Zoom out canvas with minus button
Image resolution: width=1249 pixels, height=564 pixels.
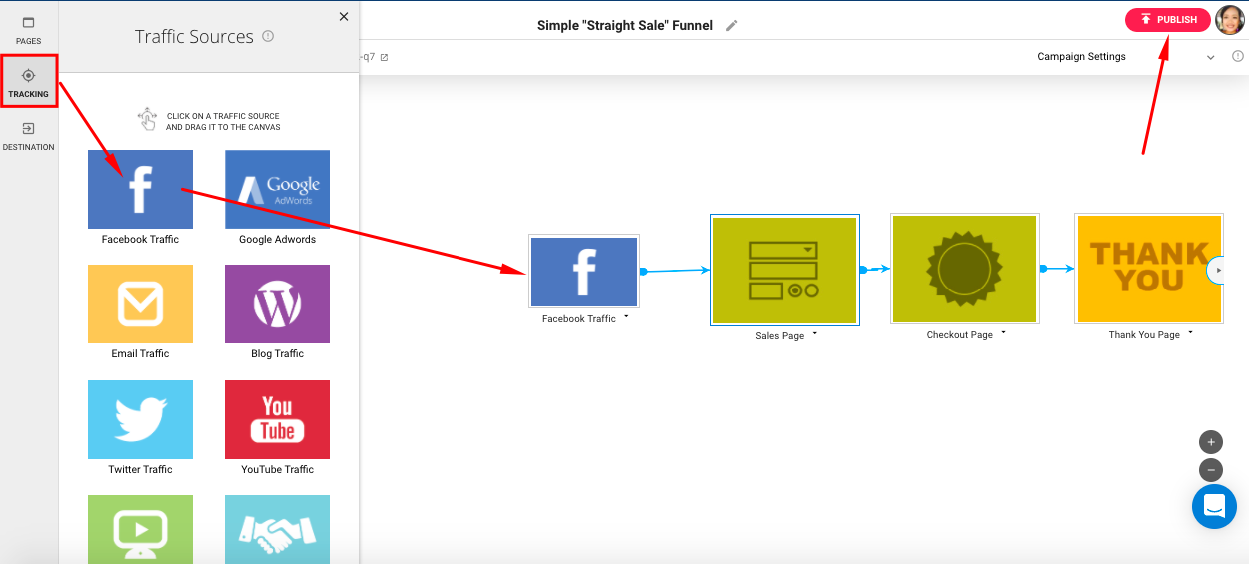tap(1211, 470)
